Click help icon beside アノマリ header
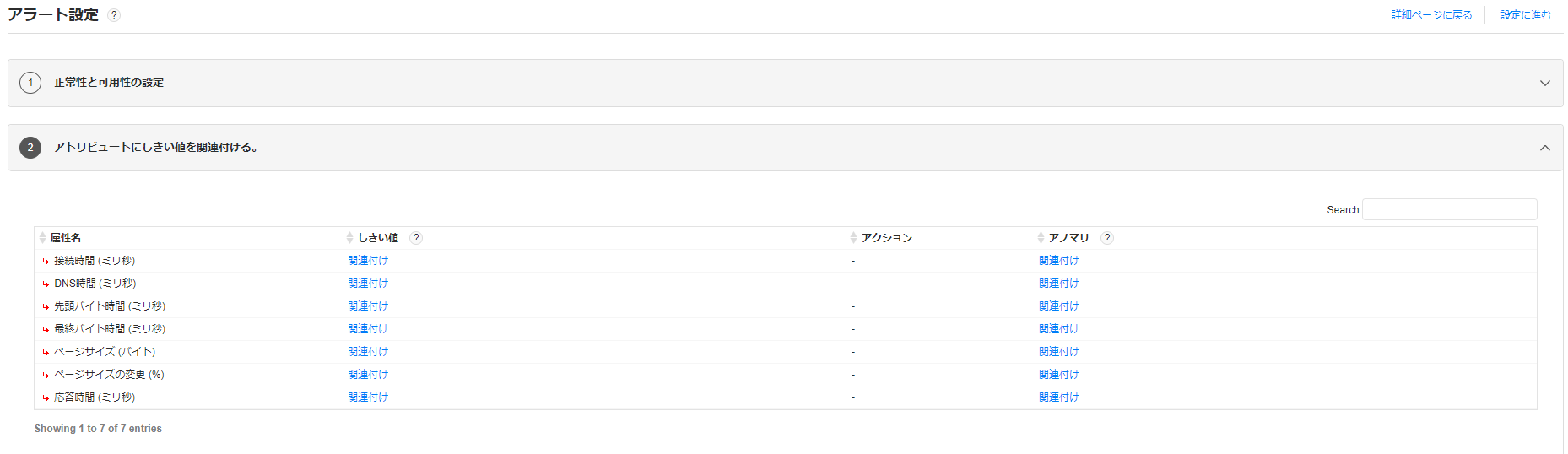 point(1107,238)
